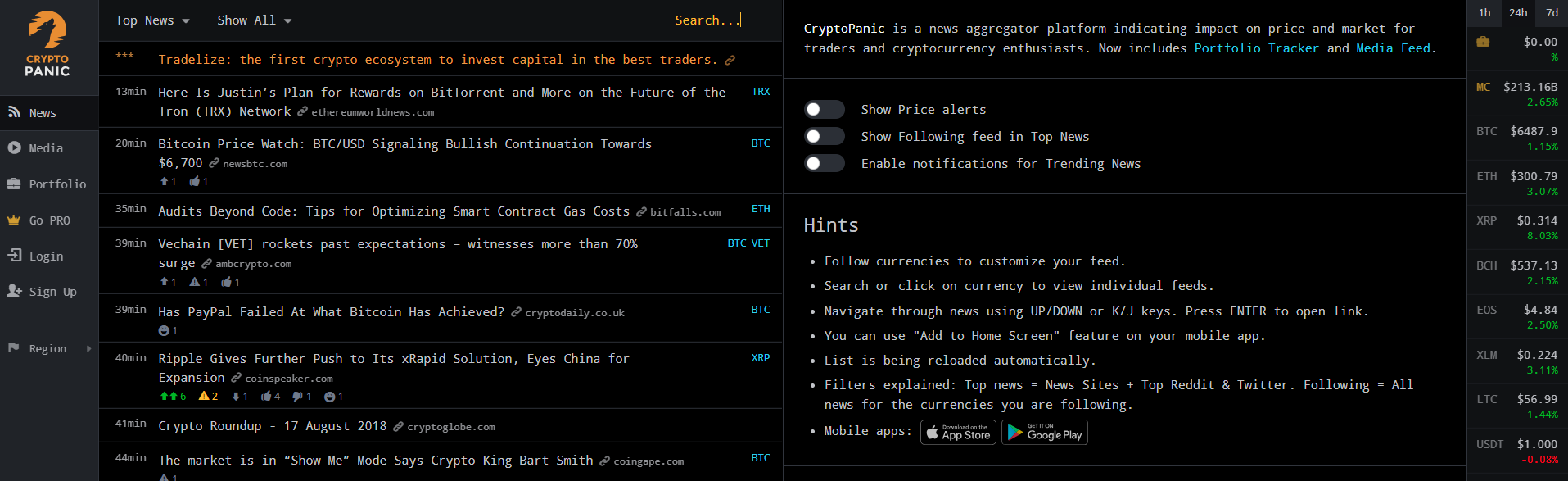Click the thumbs-up vote on Bitcoin Price Watch
The width and height of the screenshot is (1568, 481).
pos(195,181)
